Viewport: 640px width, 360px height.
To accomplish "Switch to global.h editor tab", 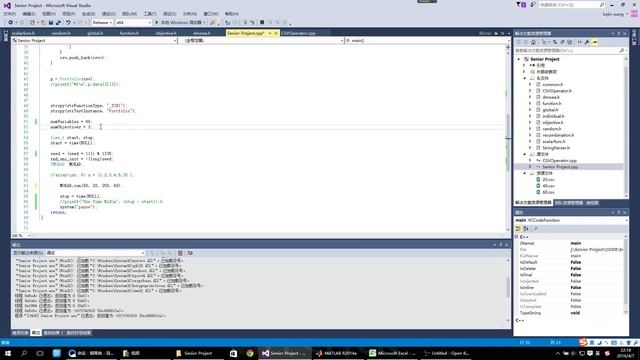I will (x=95, y=33).
